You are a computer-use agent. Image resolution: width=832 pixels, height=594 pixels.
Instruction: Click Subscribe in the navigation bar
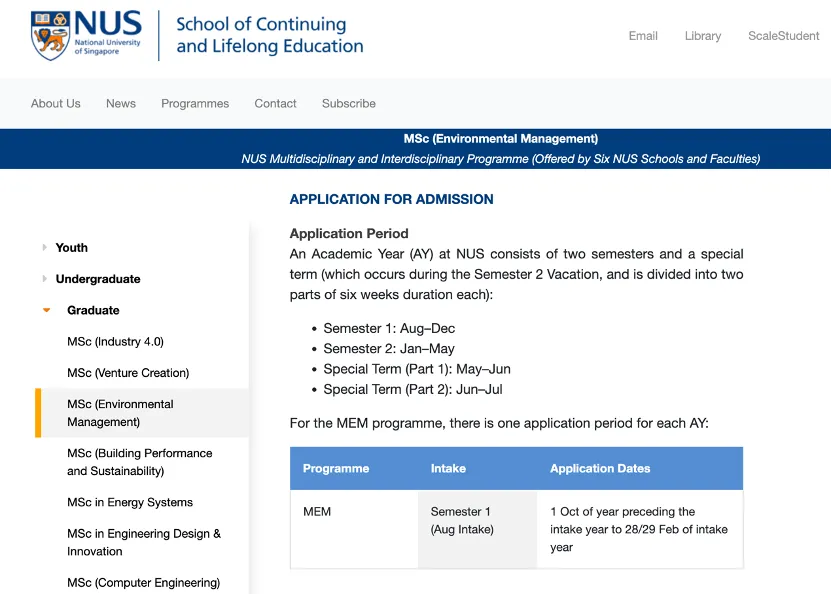pos(349,104)
